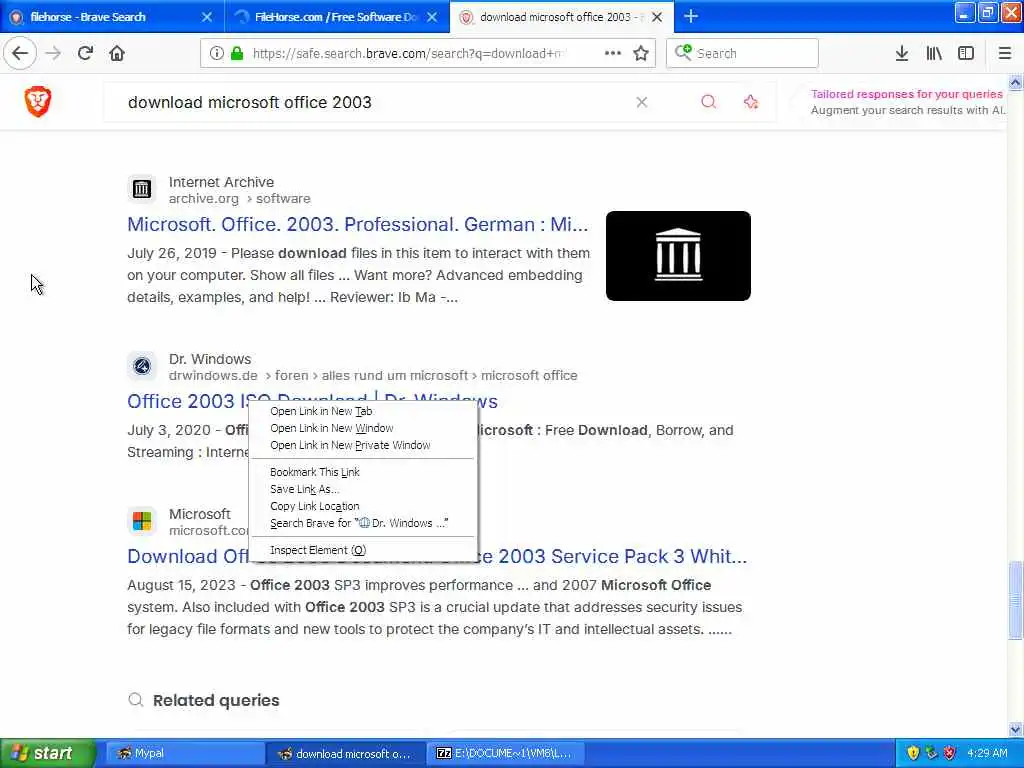Click the Brave lion logo

pos(38,101)
